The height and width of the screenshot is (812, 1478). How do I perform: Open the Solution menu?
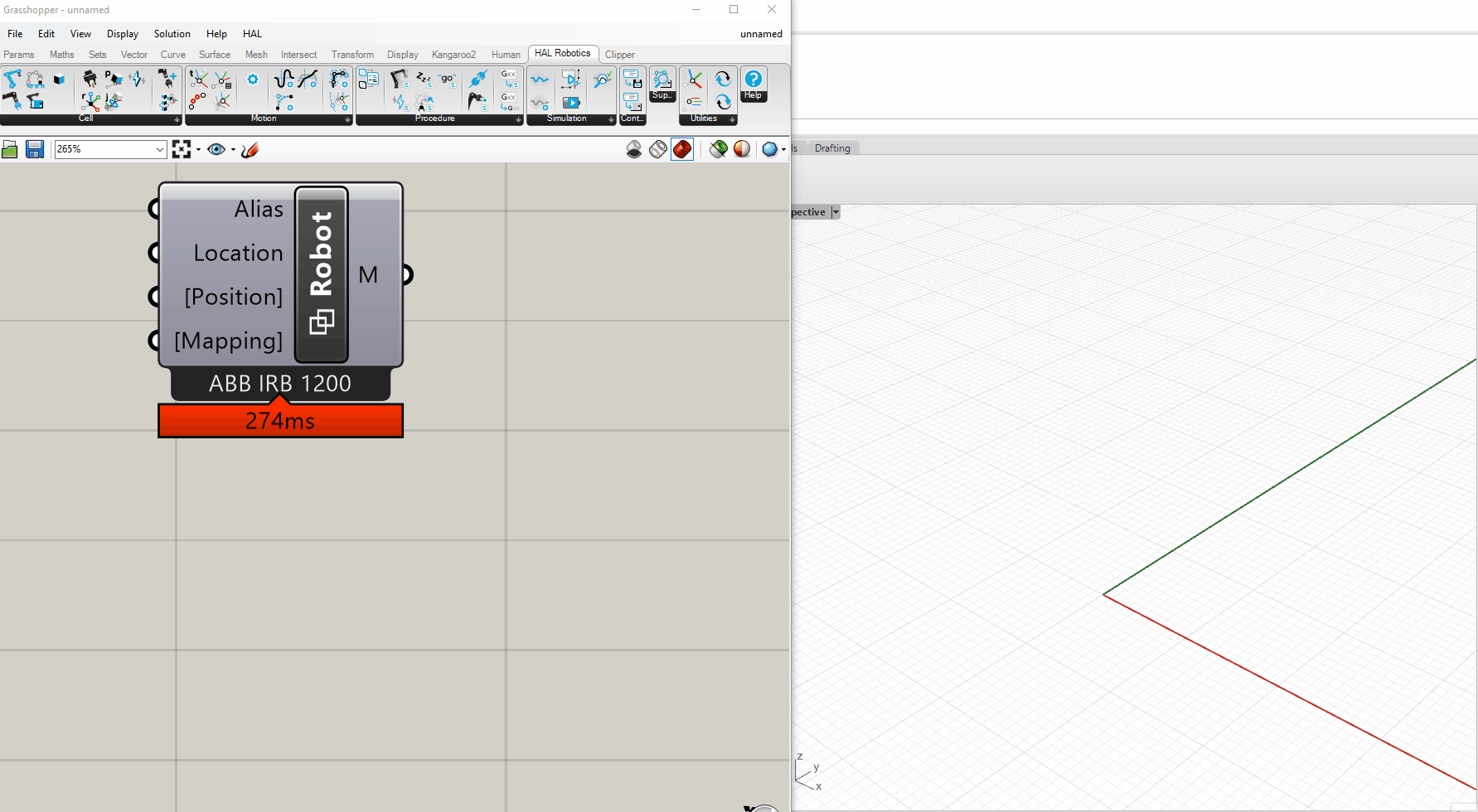coord(172,34)
